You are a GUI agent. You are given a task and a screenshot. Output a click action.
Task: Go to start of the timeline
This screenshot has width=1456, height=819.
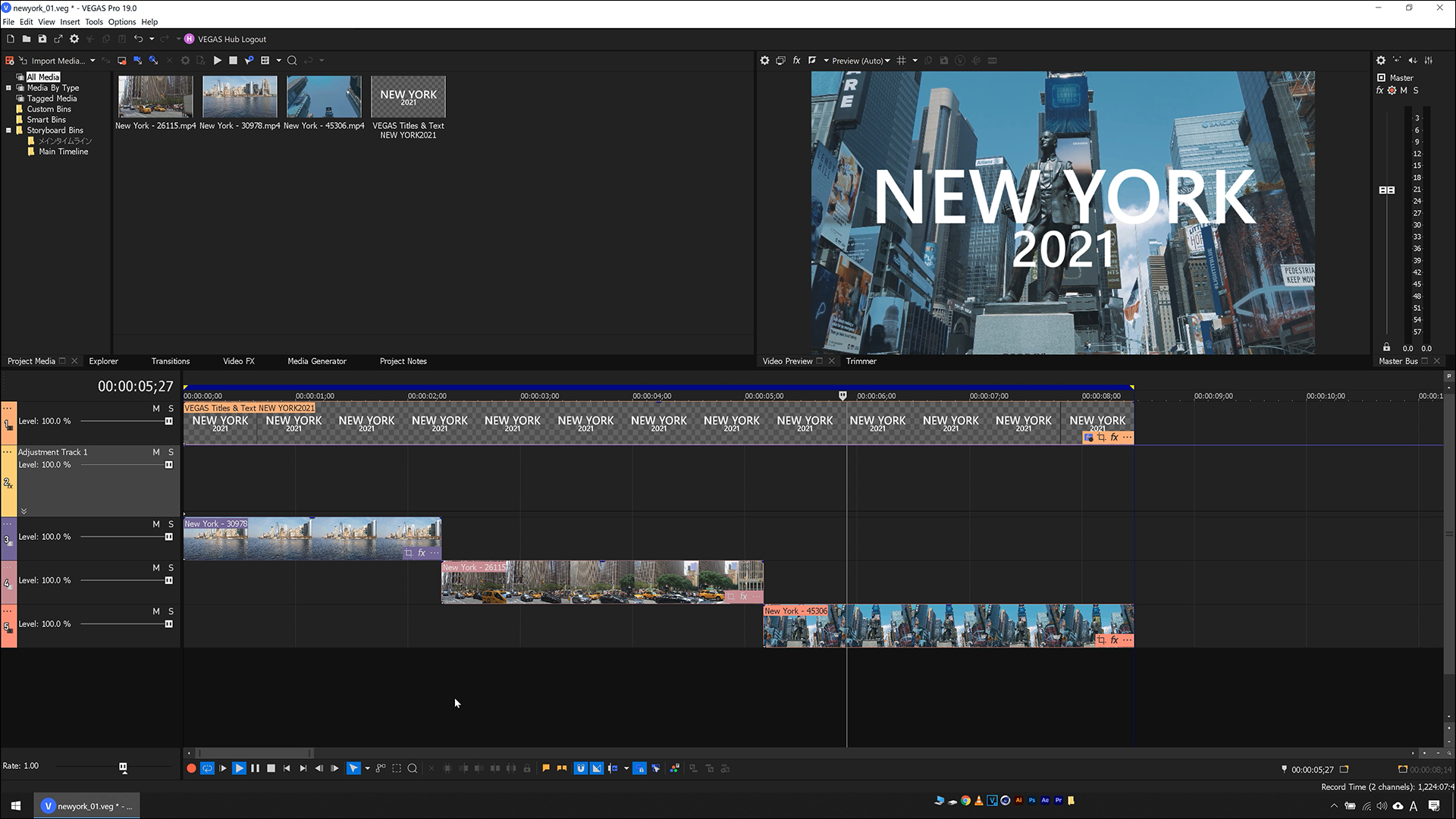pyautogui.click(x=287, y=768)
